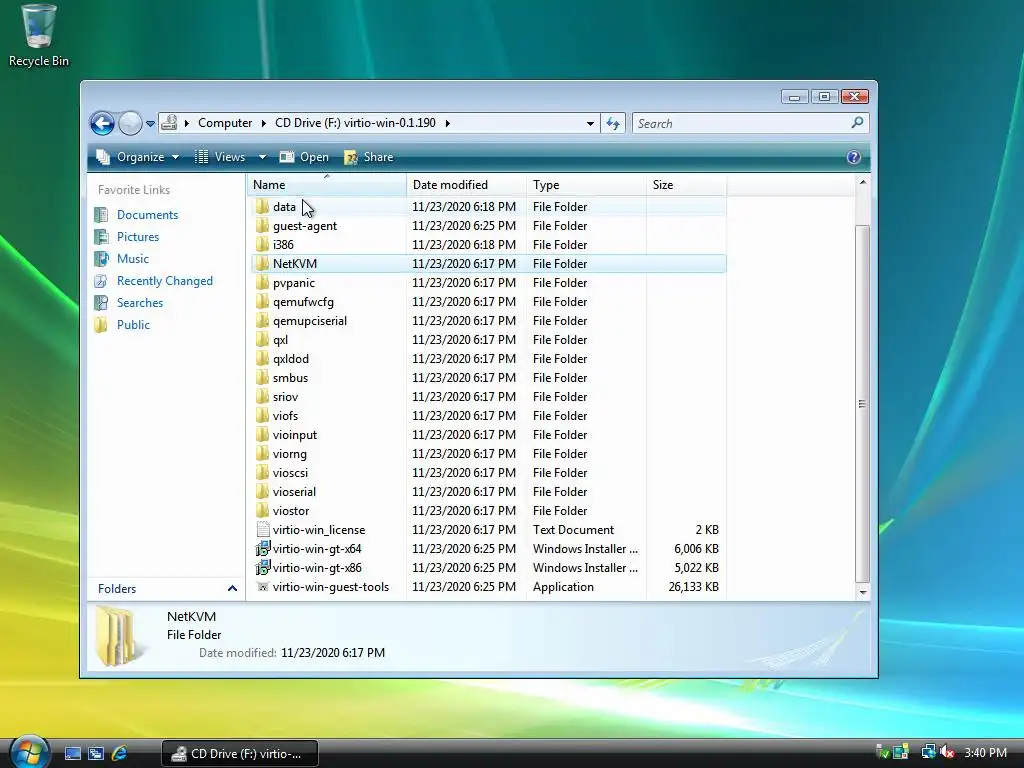Viewport: 1024px width, 768px height.
Task: Click the vertical scrollbar thumb
Action: click(x=863, y=403)
